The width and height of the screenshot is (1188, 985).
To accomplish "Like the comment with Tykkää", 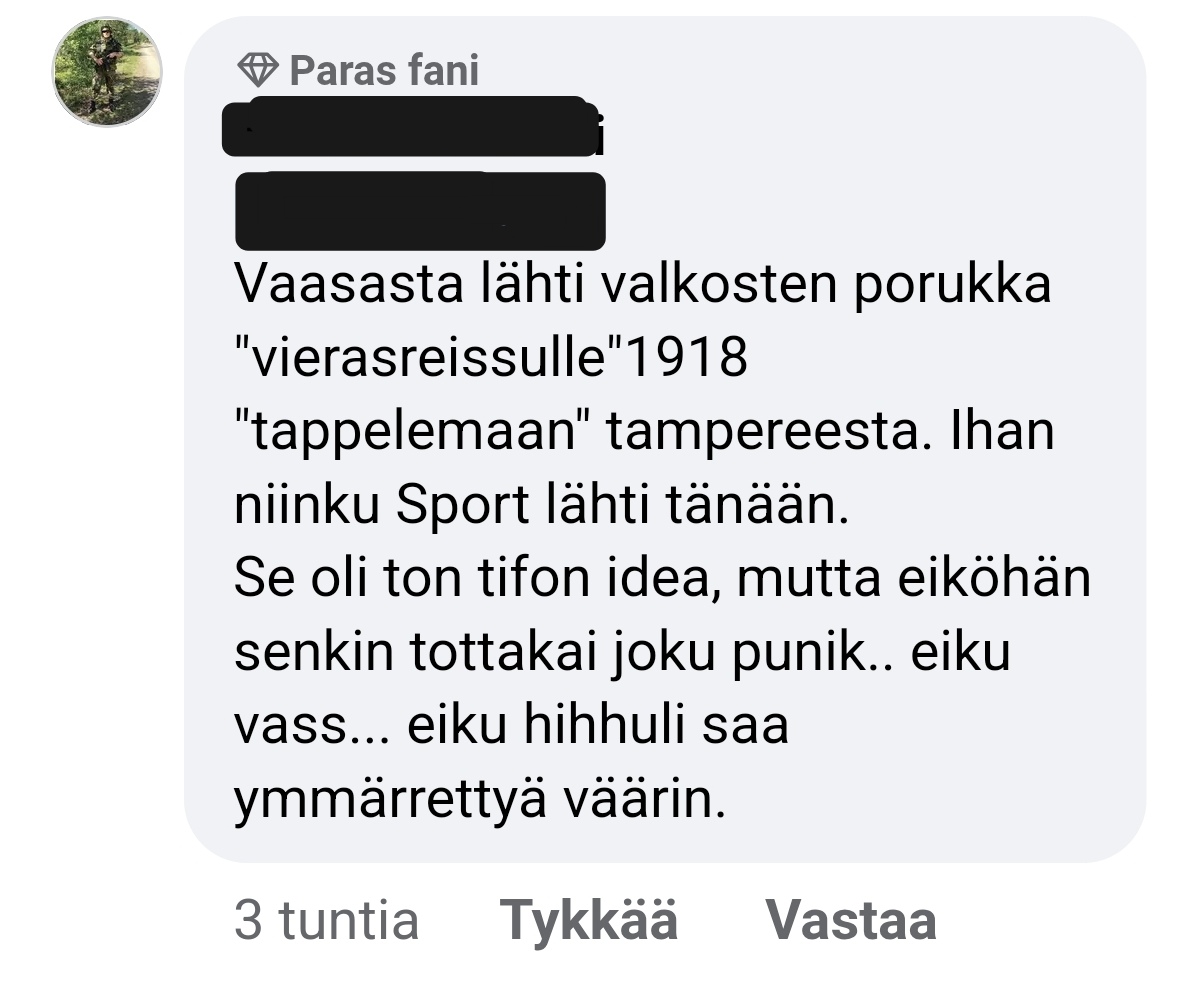I will click(589, 921).
